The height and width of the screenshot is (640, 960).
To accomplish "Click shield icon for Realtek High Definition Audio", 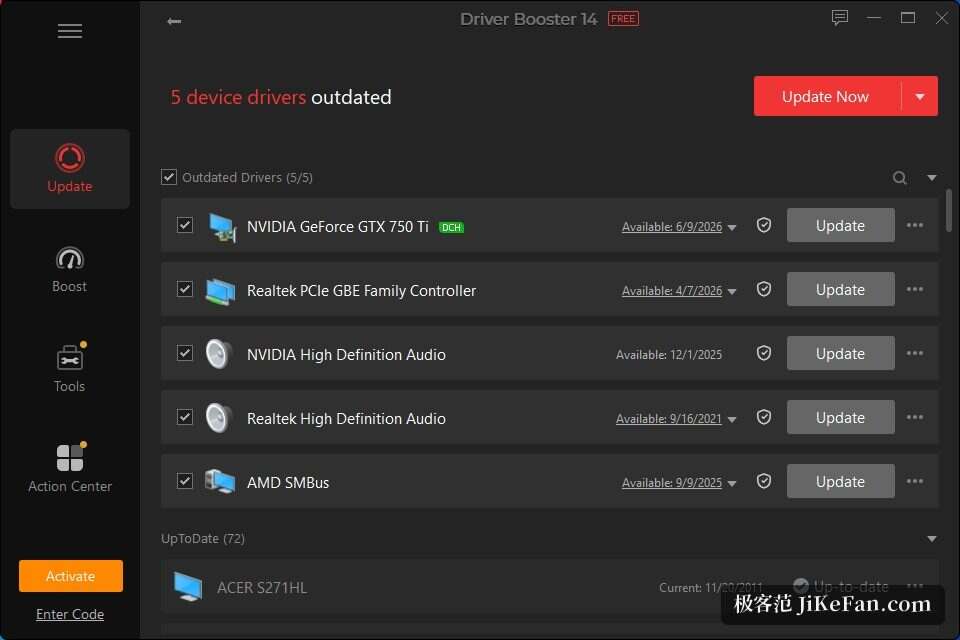I will [x=763, y=417].
